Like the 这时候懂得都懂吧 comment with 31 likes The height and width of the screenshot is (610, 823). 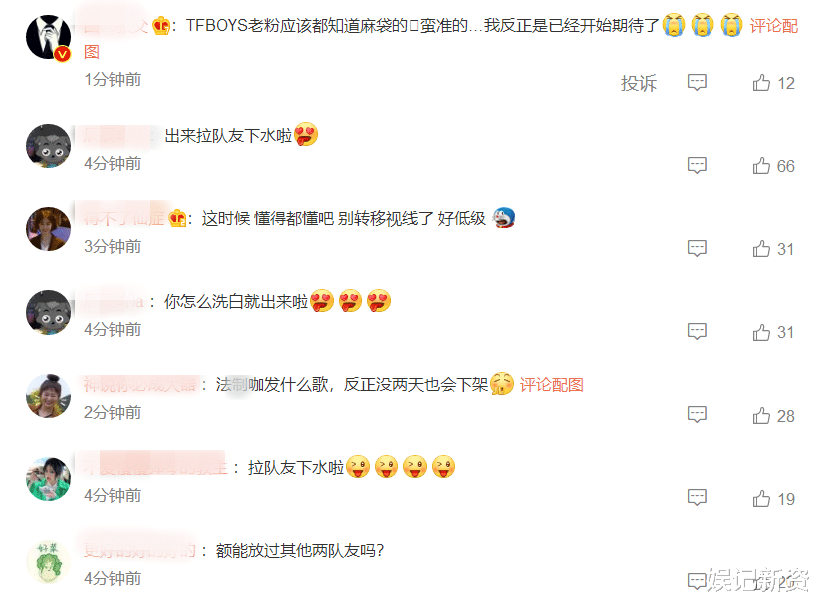[x=761, y=249]
